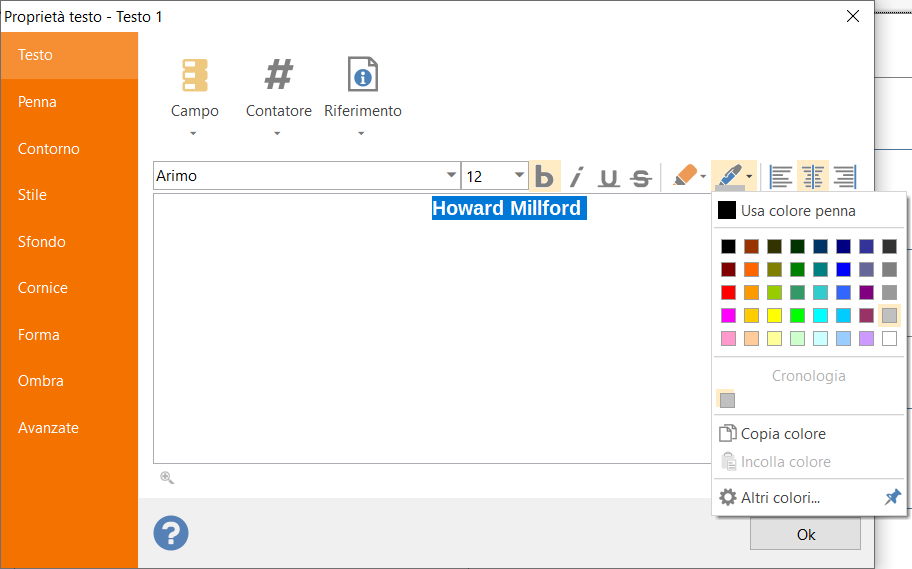Expand the Riferimento dropdown arrow
Image resolution: width=912 pixels, height=569 pixels.
361,134
